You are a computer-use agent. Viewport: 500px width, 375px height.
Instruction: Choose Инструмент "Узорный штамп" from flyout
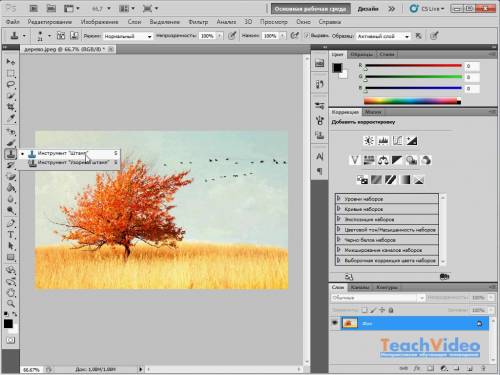pyautogui.click(x=73, y=162)
